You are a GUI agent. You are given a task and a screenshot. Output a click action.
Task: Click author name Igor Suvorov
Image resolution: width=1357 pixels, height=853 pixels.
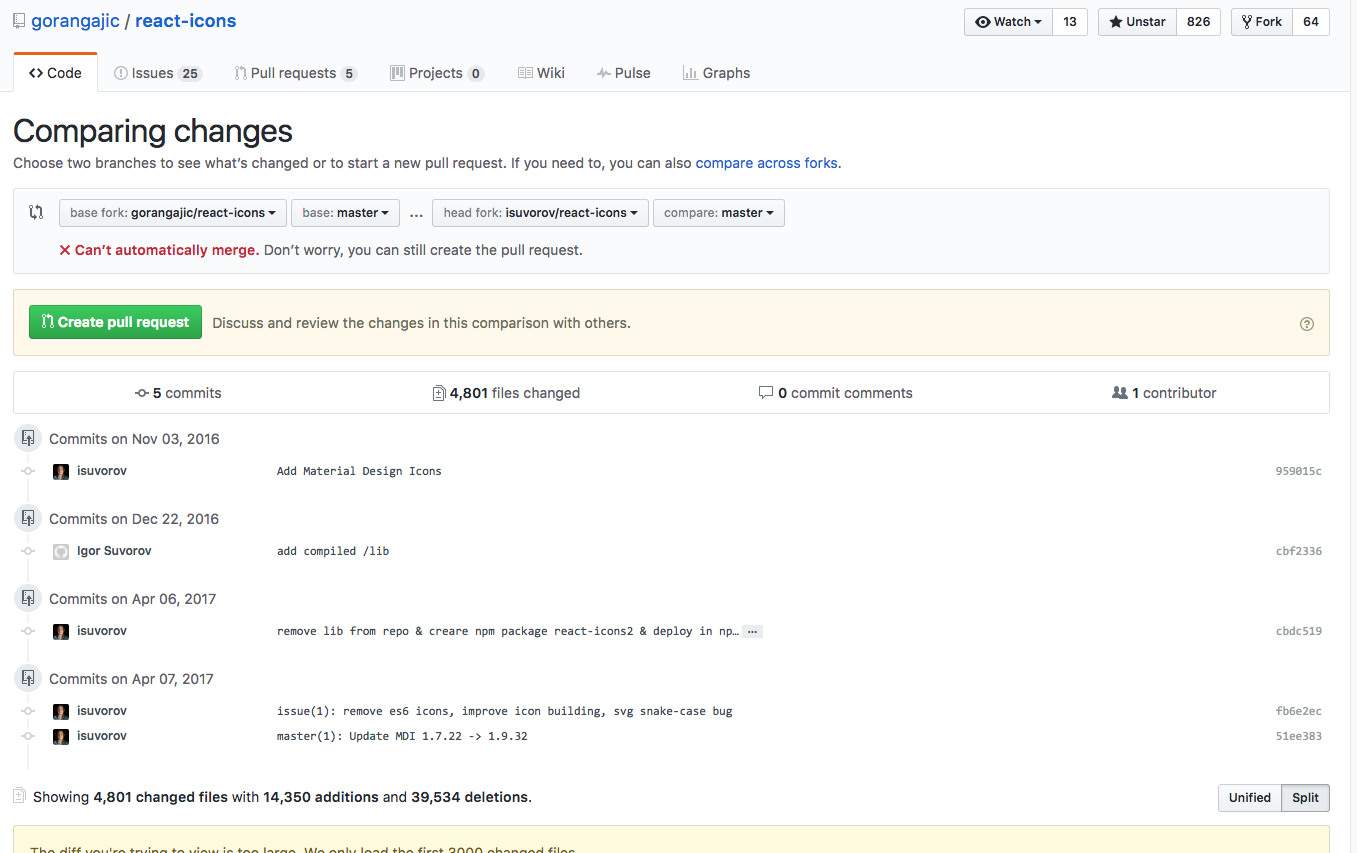[114, 551]
